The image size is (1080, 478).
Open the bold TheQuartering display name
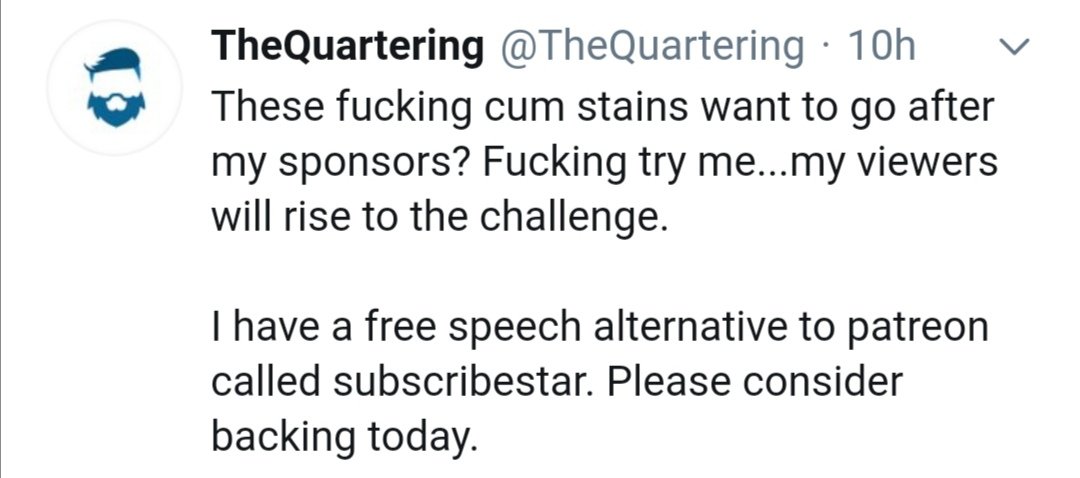coord(347,47)
